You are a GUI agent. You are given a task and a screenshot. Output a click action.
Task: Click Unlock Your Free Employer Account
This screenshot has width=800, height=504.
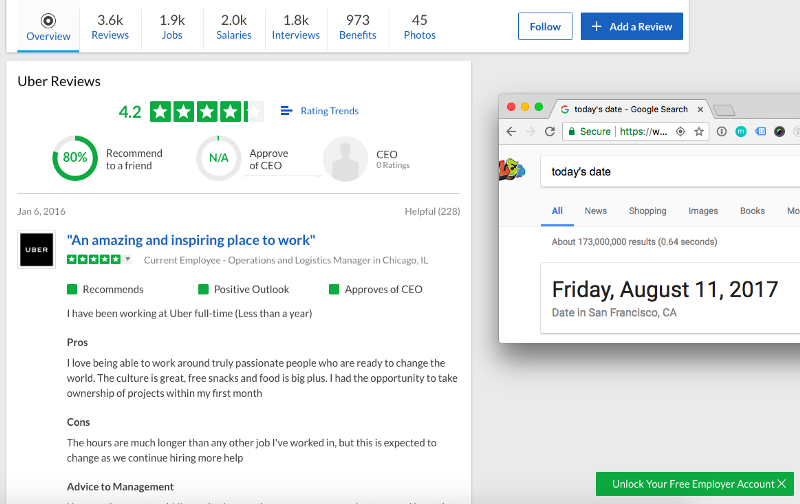(x=693, y=484)
